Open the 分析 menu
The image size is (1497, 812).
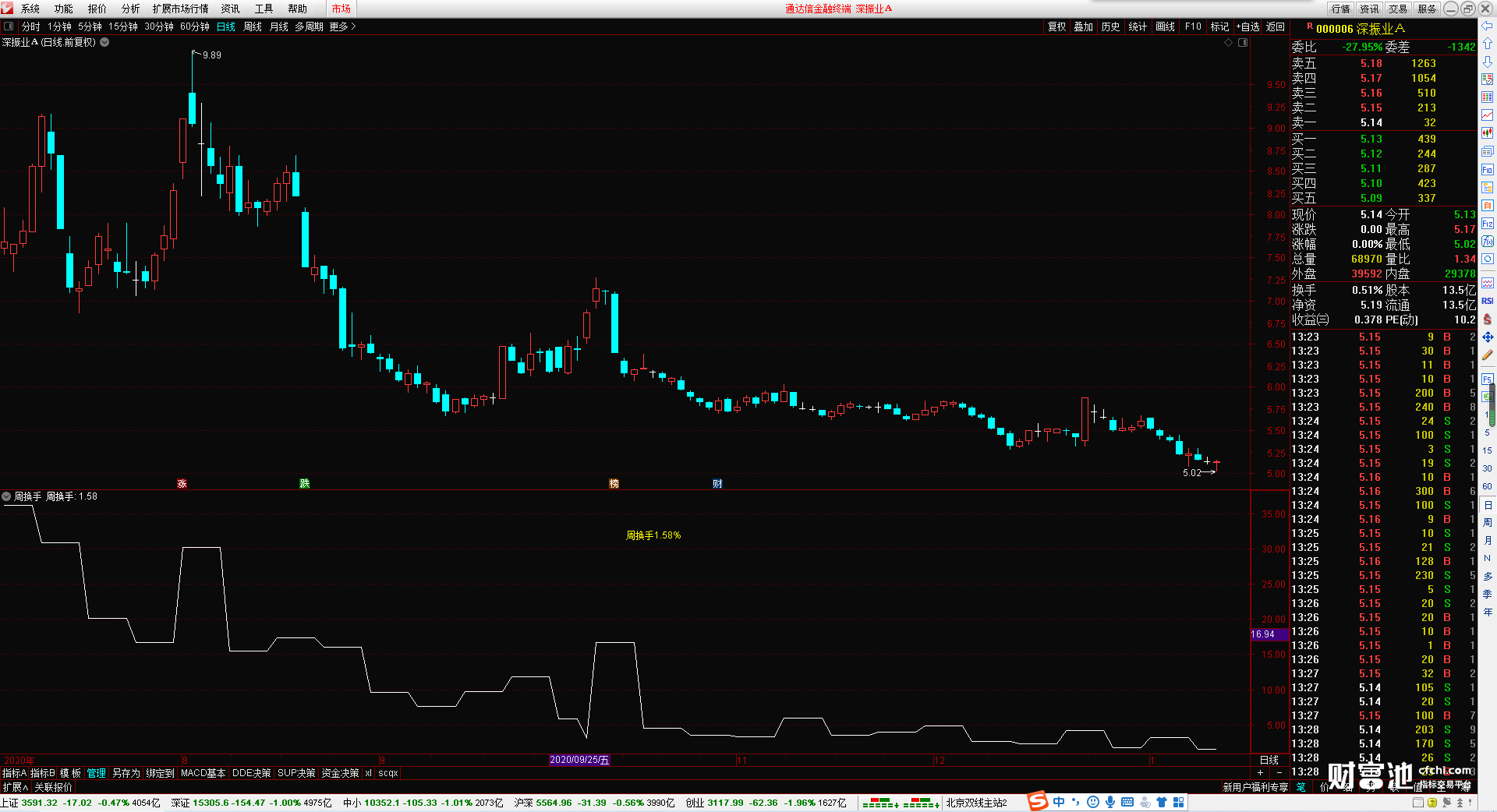(x=131, y=9)
